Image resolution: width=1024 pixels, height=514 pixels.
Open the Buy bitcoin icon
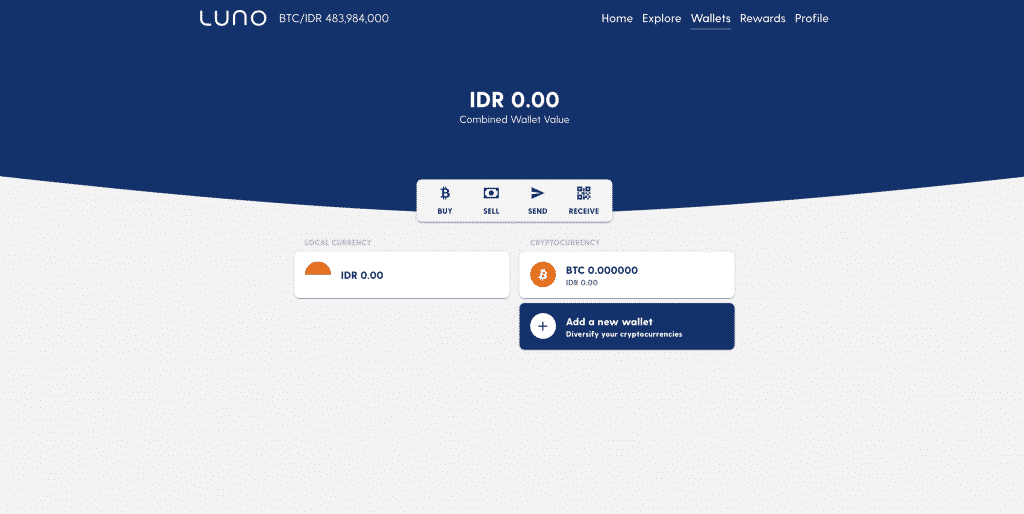tap(445, 193)
